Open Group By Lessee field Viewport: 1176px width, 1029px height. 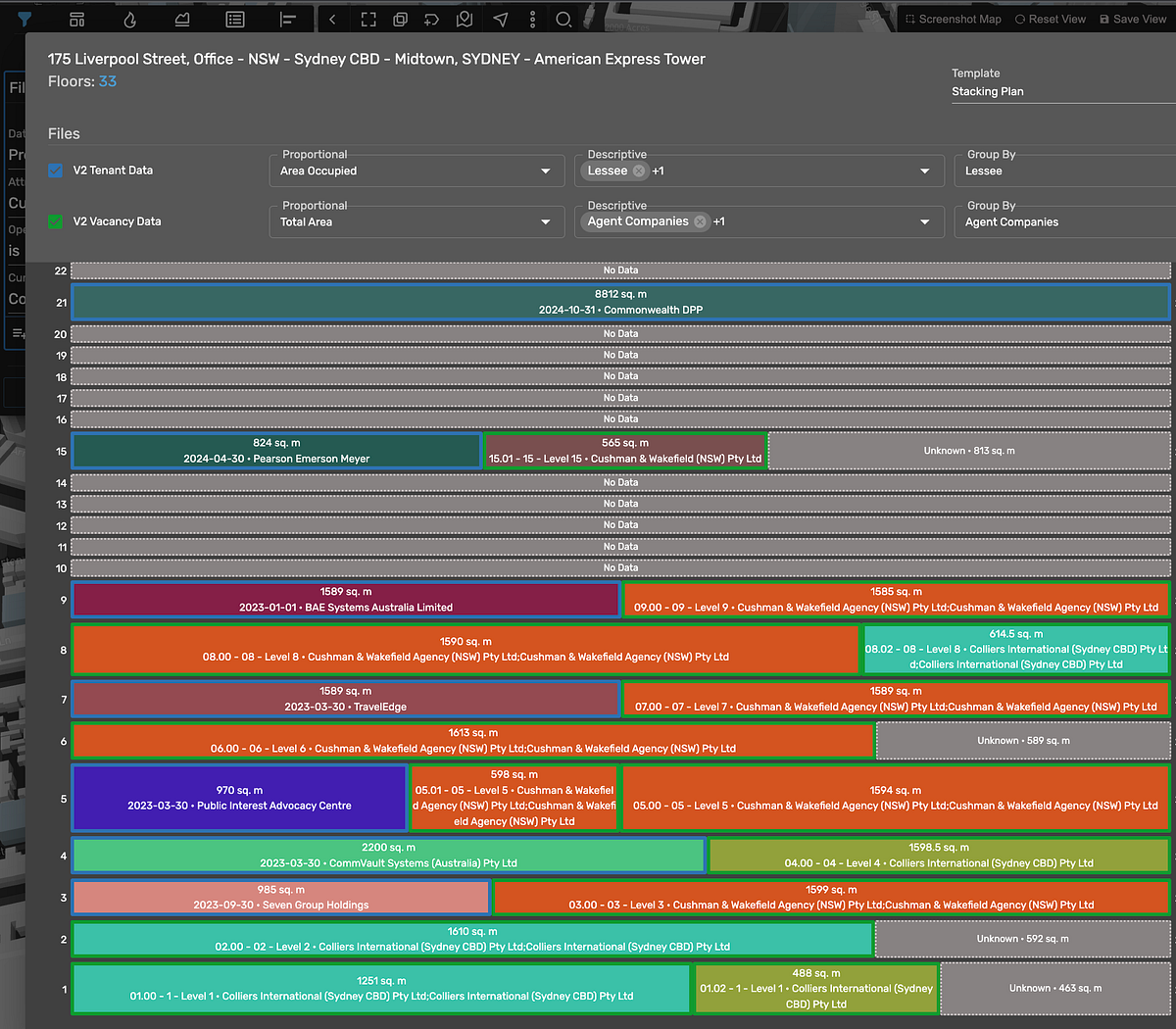point(1065,171)
